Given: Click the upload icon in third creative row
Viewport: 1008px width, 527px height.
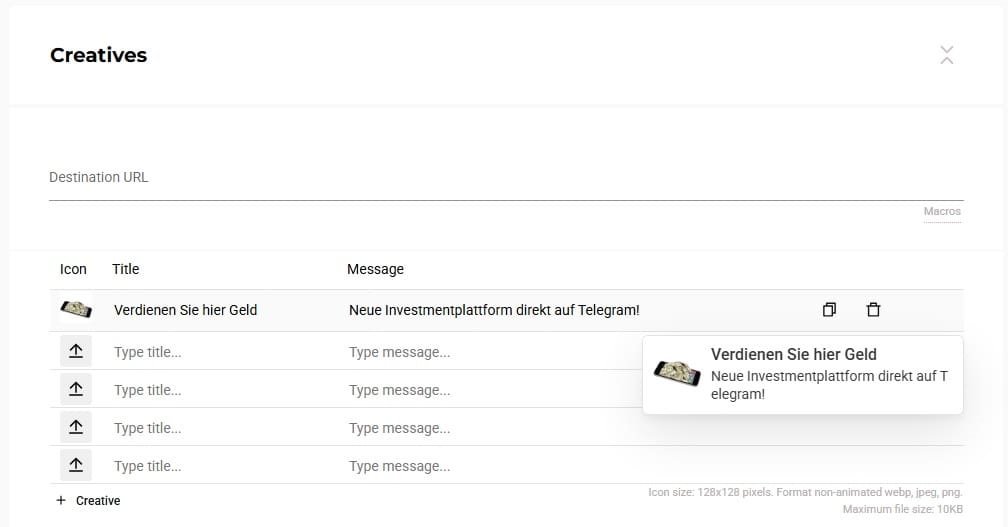Looking at the screenshot, I should tap(76, 389).
